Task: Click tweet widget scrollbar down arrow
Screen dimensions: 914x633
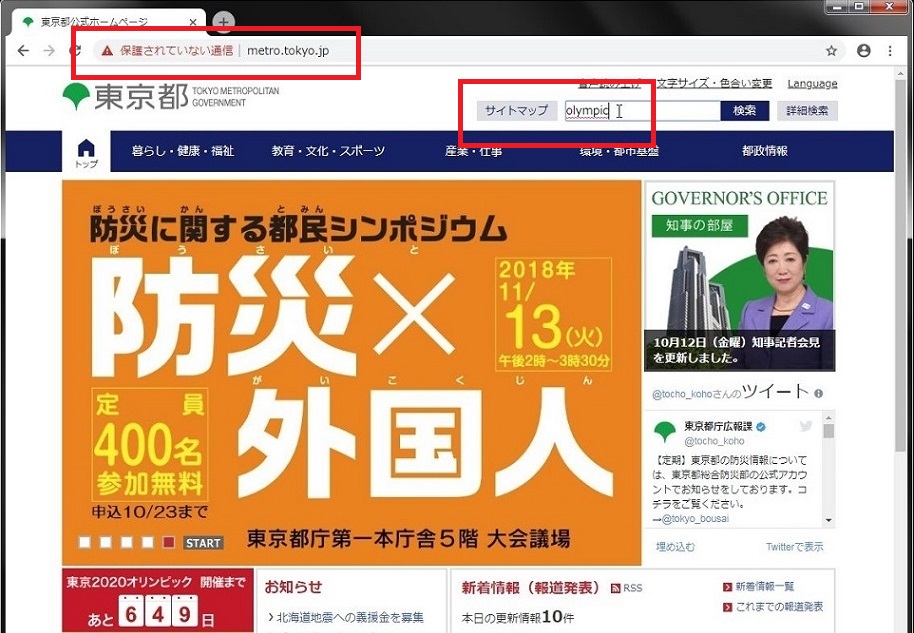Action: [829, 521]
